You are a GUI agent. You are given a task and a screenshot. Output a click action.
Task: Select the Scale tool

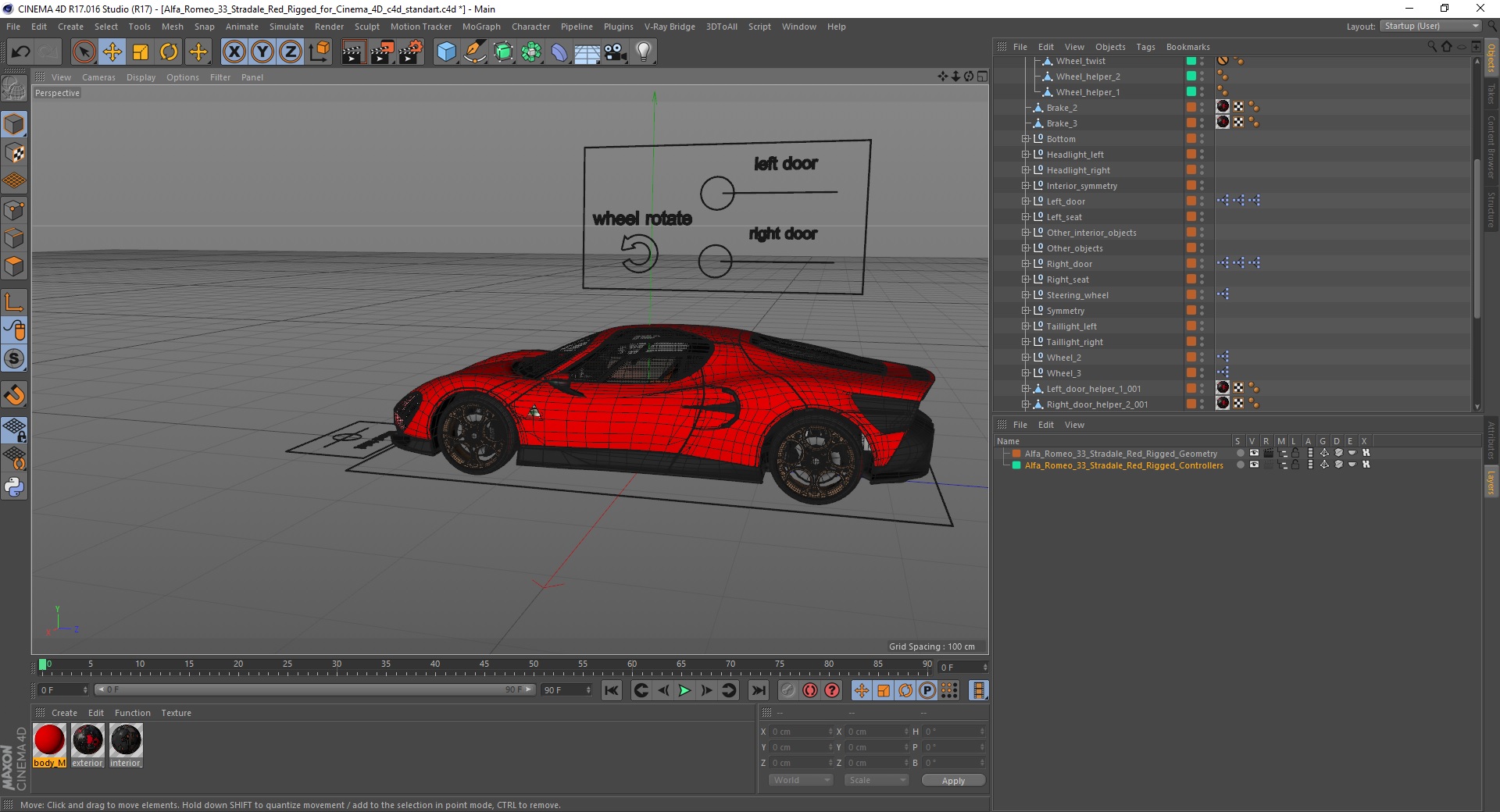click(141, 52)
